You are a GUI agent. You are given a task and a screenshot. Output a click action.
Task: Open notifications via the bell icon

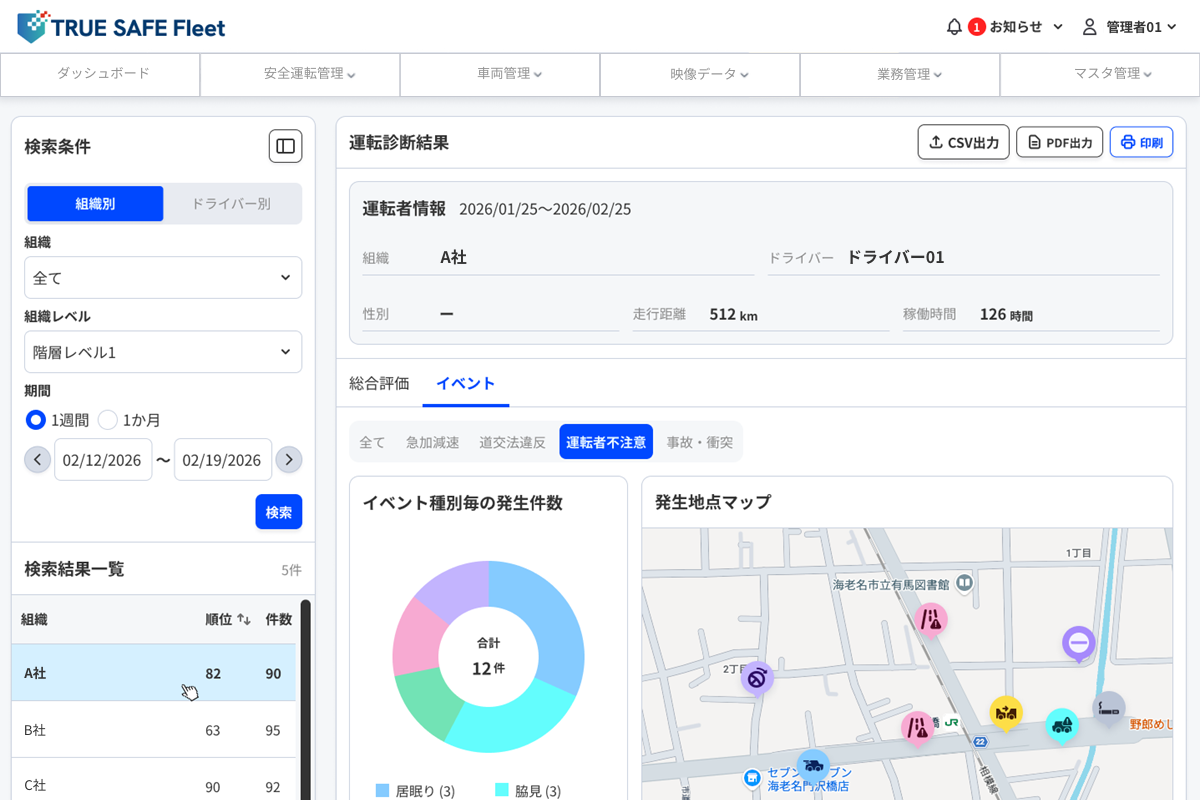(954, 27)
